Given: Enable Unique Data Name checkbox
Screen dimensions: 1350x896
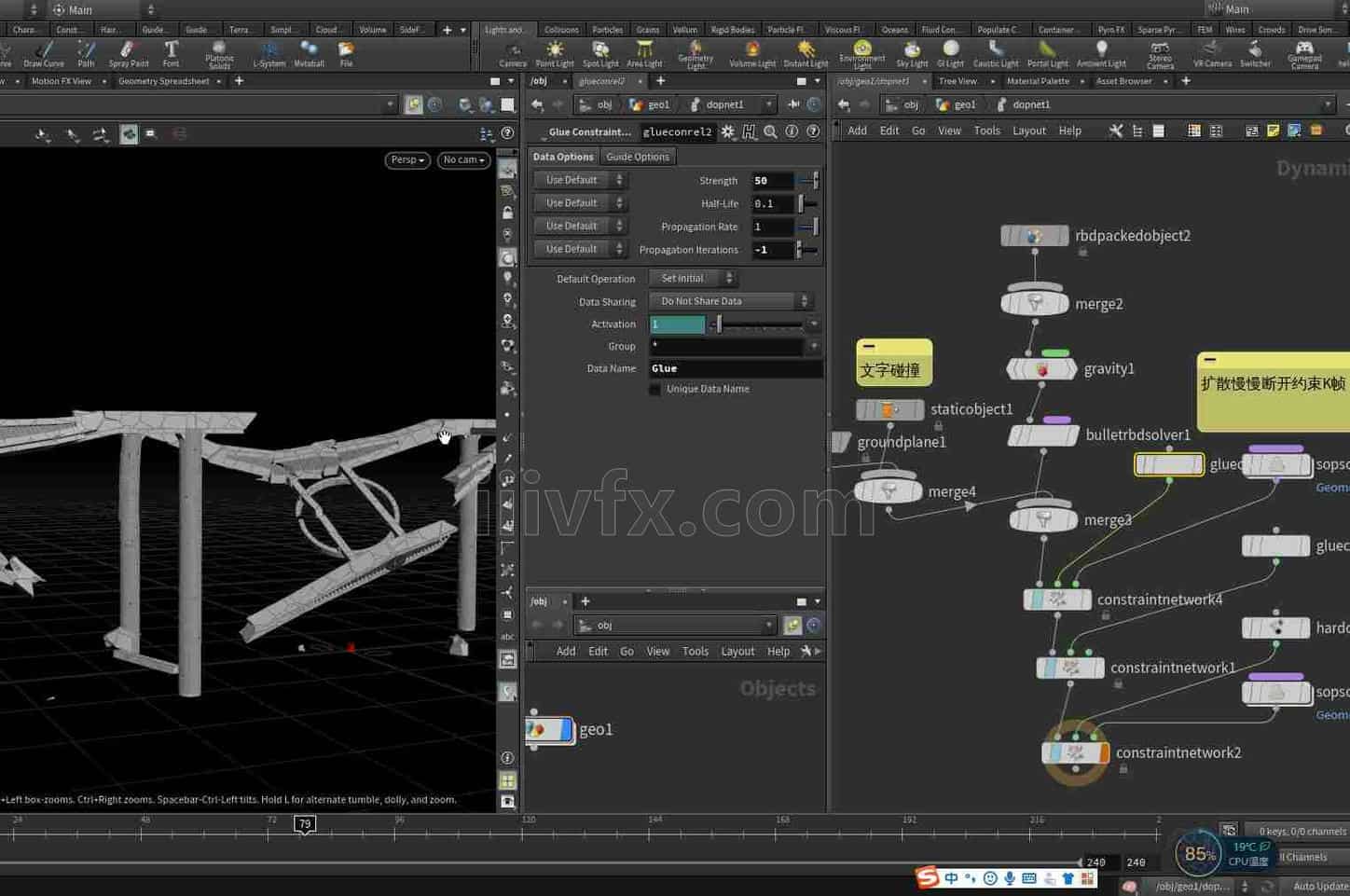Looking at the screenshot, I should point(655,389).
